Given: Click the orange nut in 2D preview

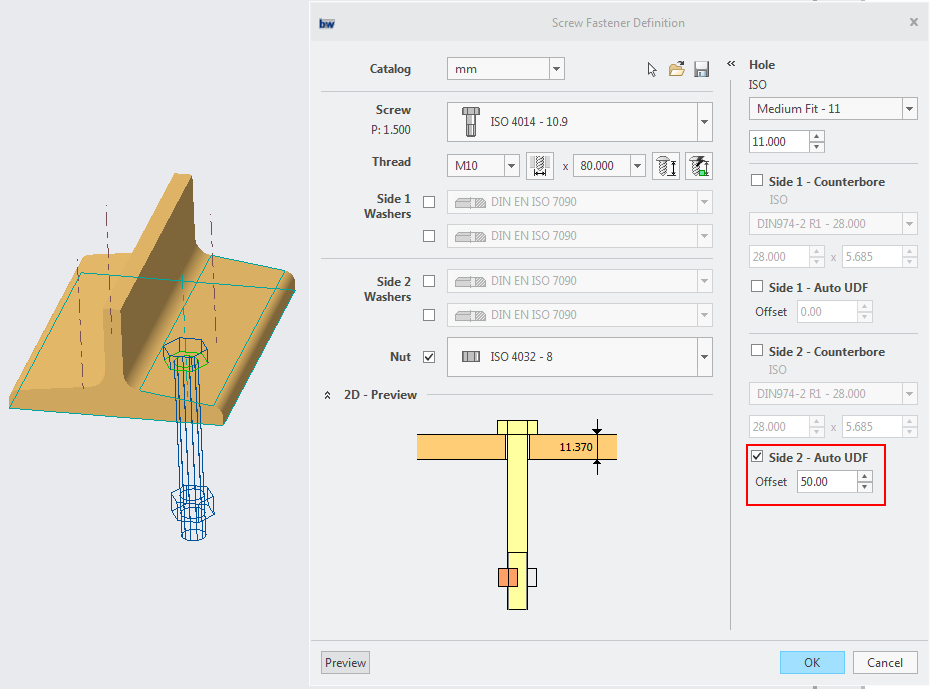Looking at the screenshot, I should tap(508, 577).
